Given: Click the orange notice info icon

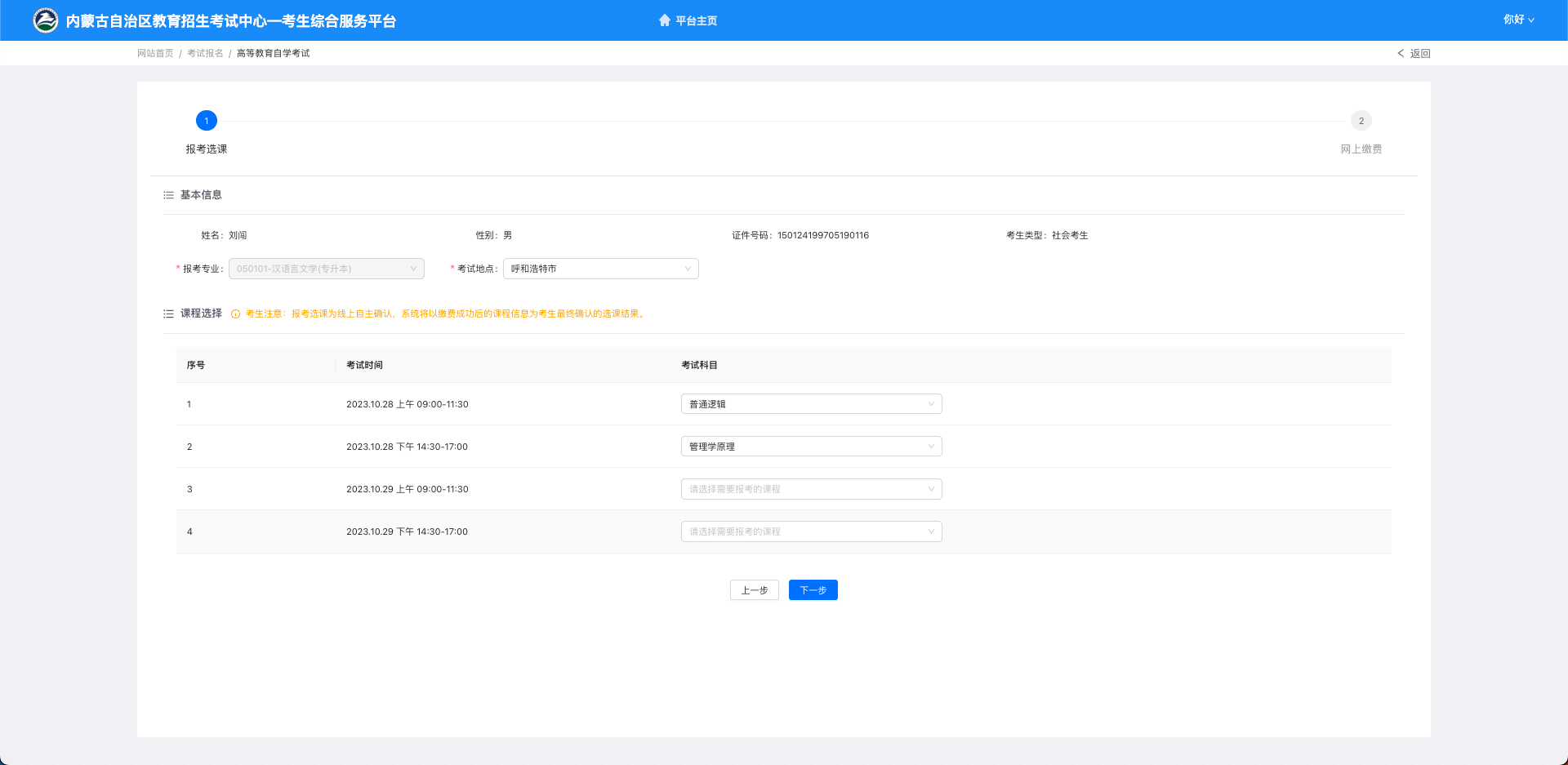Looking at the screenshot, I should pyautogui.click(x=235, y=314).
